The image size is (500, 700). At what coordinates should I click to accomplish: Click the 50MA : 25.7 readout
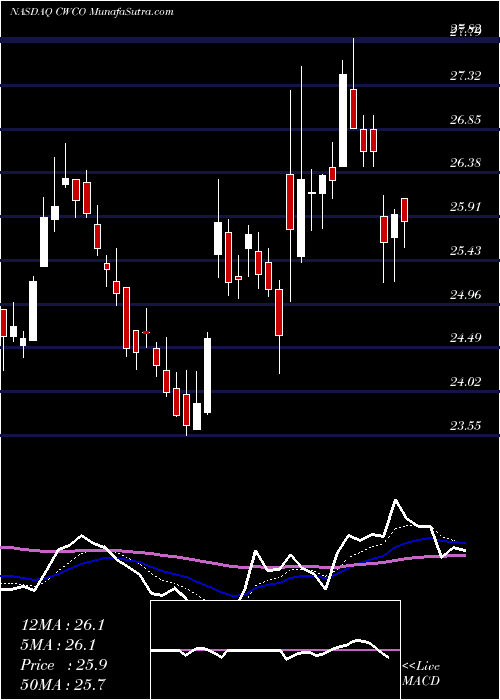point(63,684)
